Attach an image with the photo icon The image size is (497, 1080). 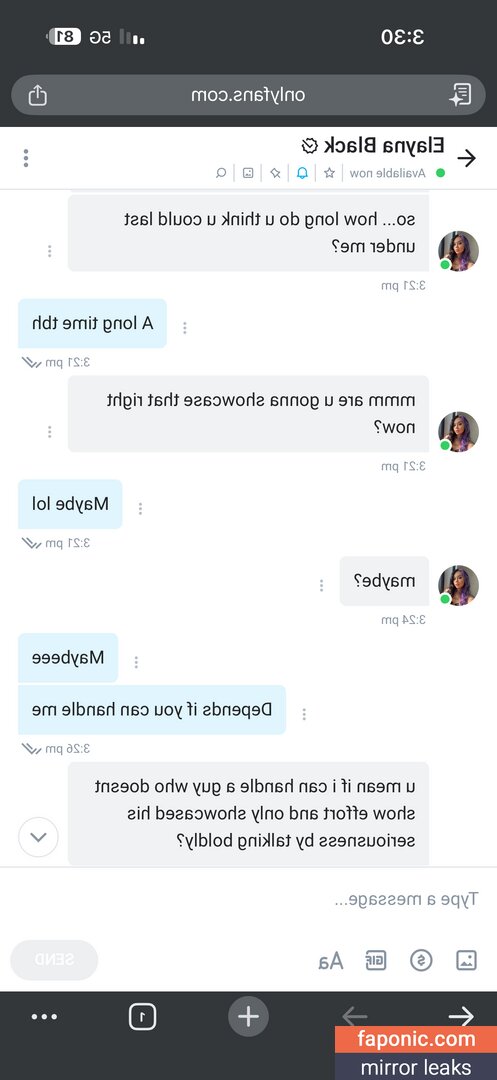coord(466,960)
